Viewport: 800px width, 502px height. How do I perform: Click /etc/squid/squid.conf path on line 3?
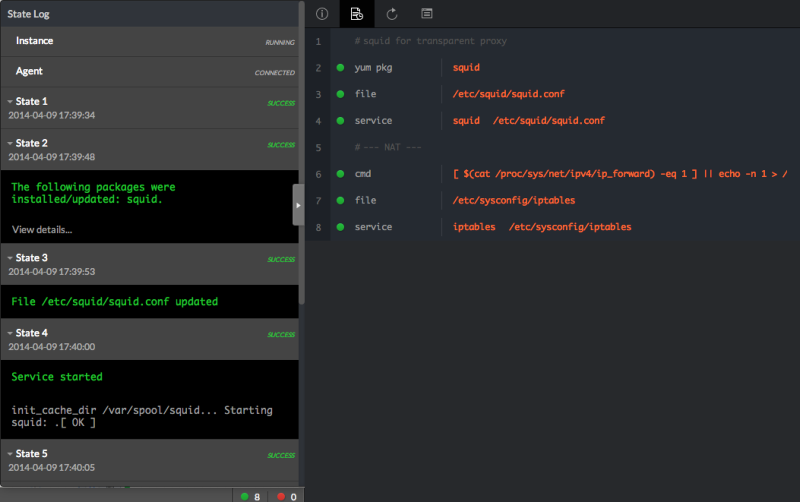point(509,94)
